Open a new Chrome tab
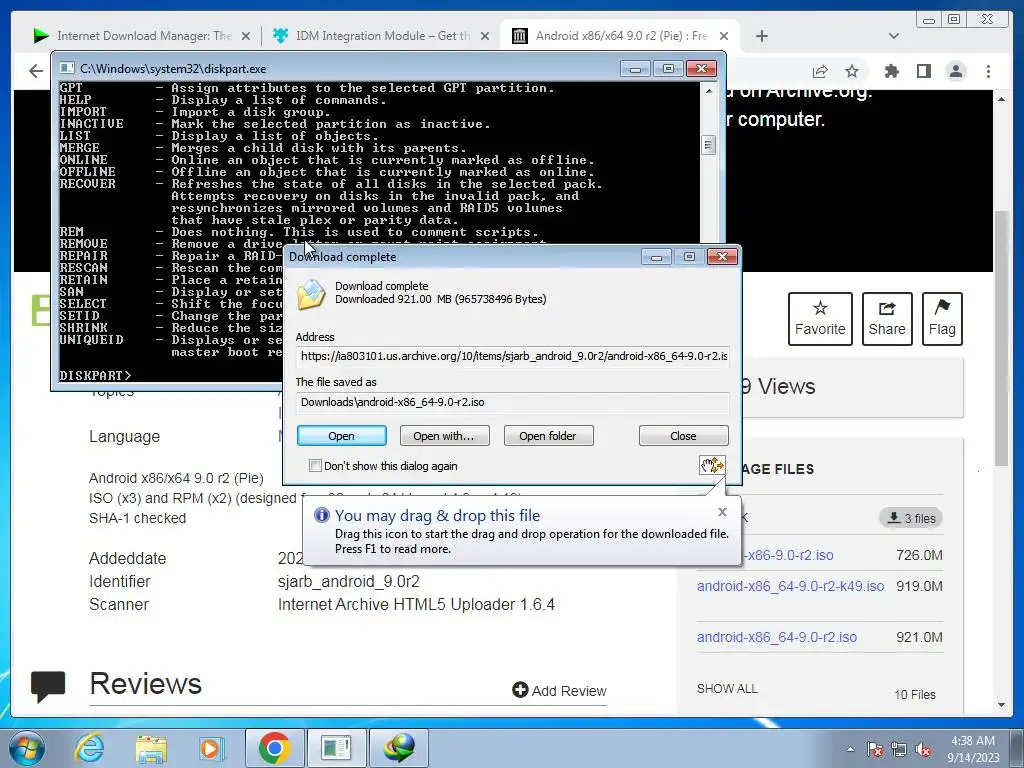1024x768 pixels. coord(761,36)
